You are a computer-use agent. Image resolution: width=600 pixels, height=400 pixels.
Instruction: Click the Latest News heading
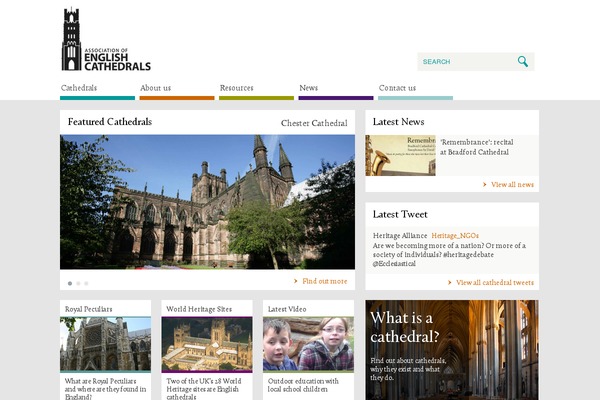[x=398, y=122]
